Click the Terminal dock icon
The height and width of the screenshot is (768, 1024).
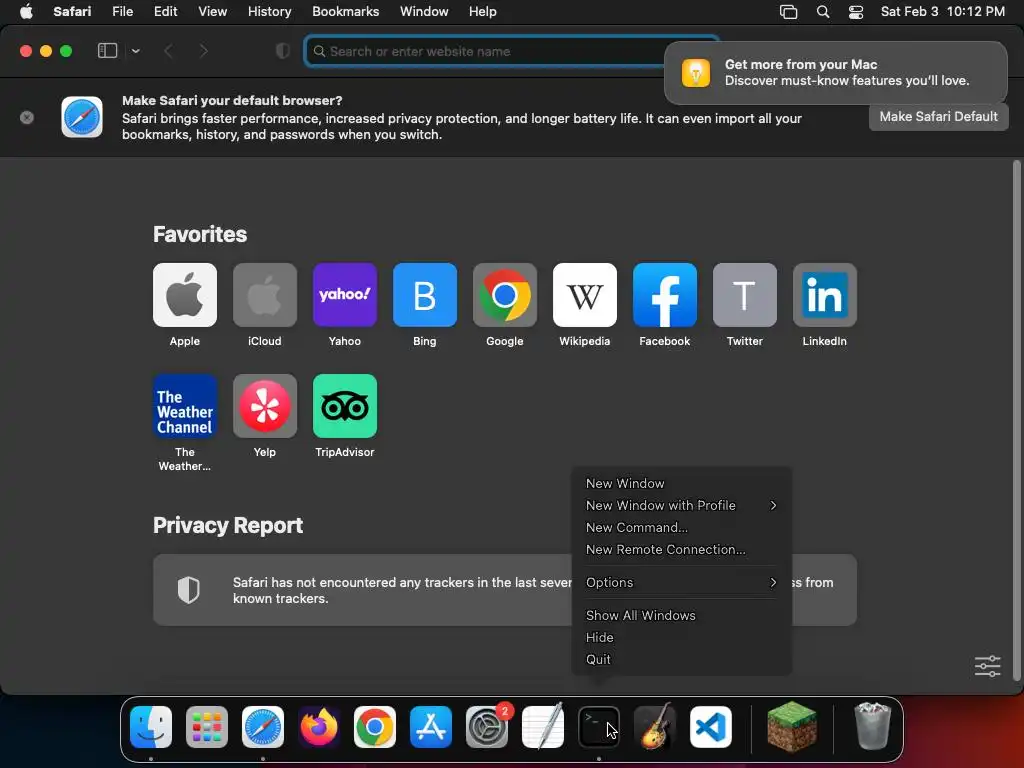[x=599, y=727]
